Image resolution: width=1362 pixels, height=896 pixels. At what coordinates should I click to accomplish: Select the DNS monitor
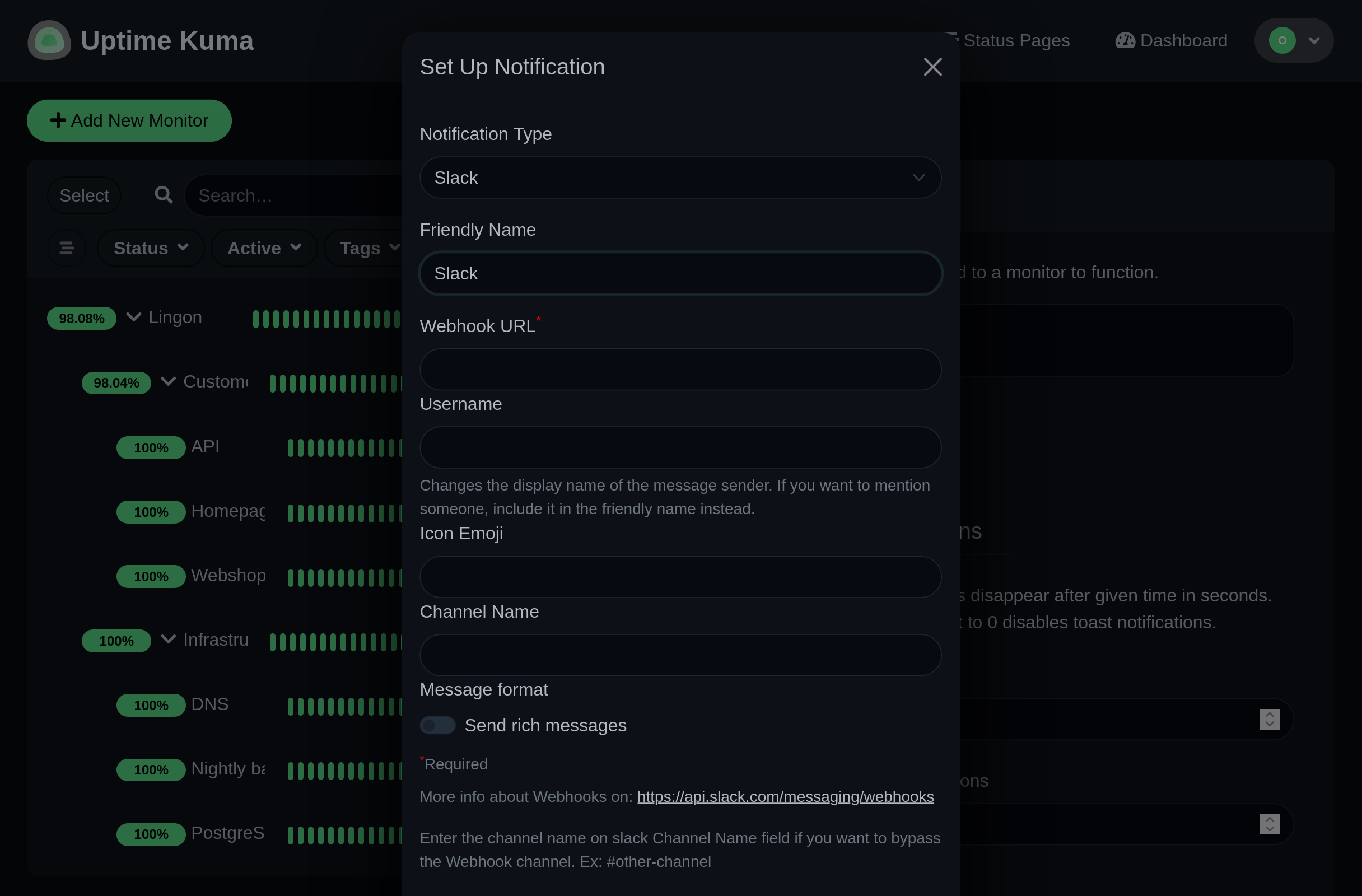click(x=209, y=704)
